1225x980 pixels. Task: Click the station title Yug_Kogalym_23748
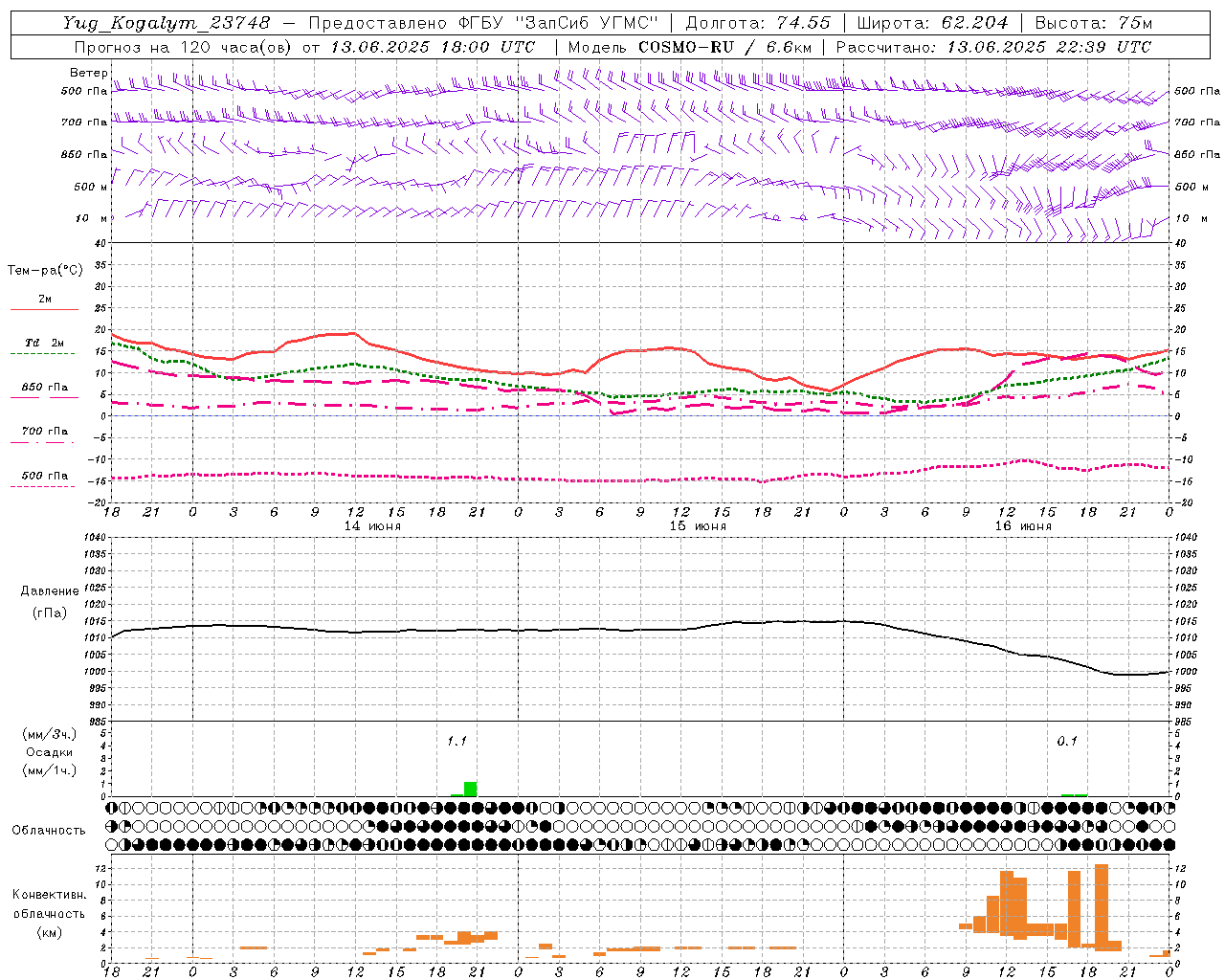tap(167, 23)
